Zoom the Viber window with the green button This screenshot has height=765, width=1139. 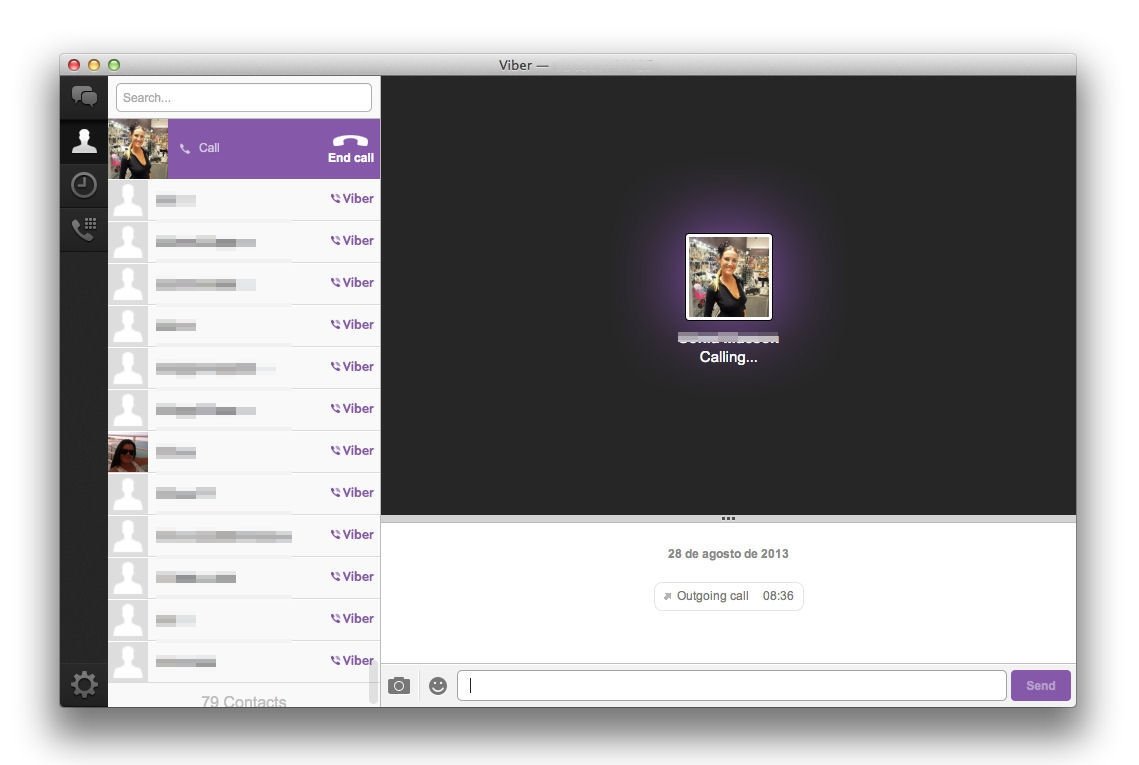click(114, 65)
